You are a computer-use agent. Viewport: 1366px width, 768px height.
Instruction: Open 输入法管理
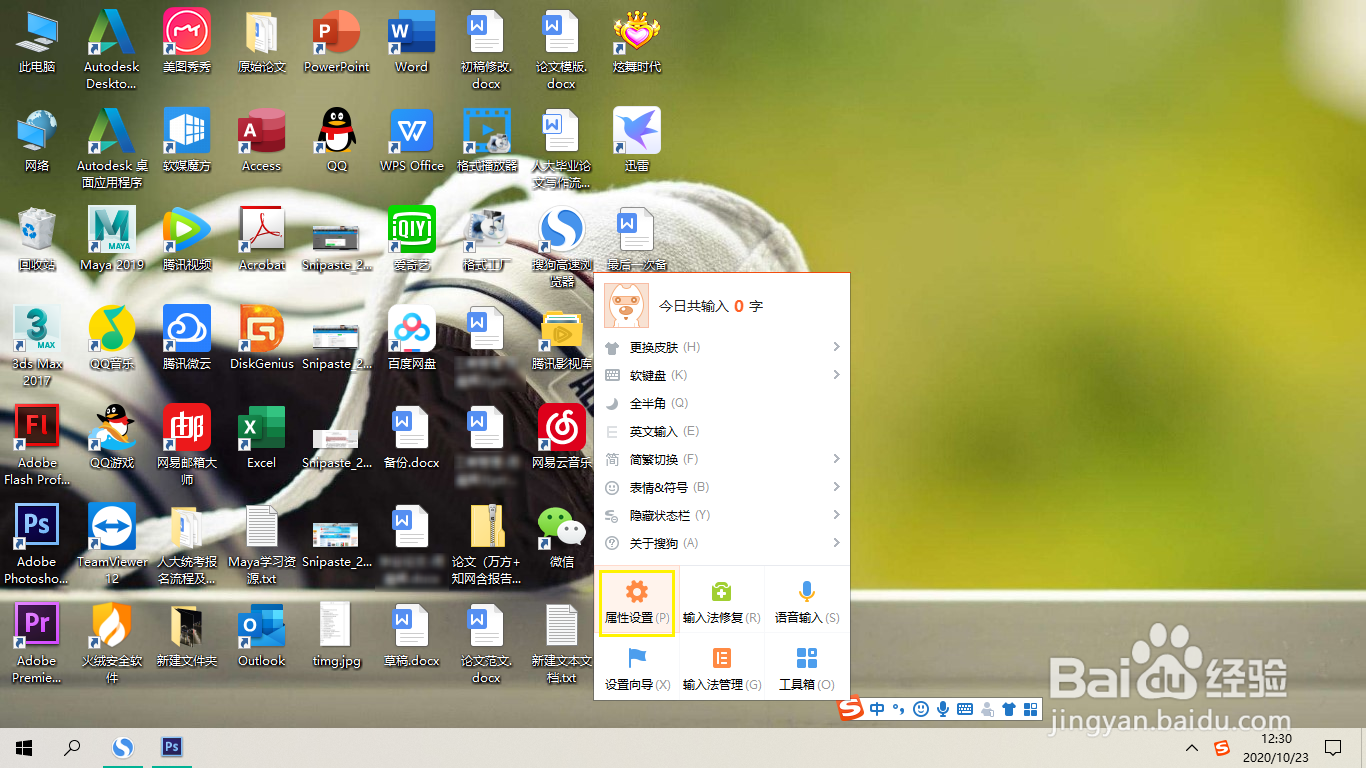pos(721,670)
